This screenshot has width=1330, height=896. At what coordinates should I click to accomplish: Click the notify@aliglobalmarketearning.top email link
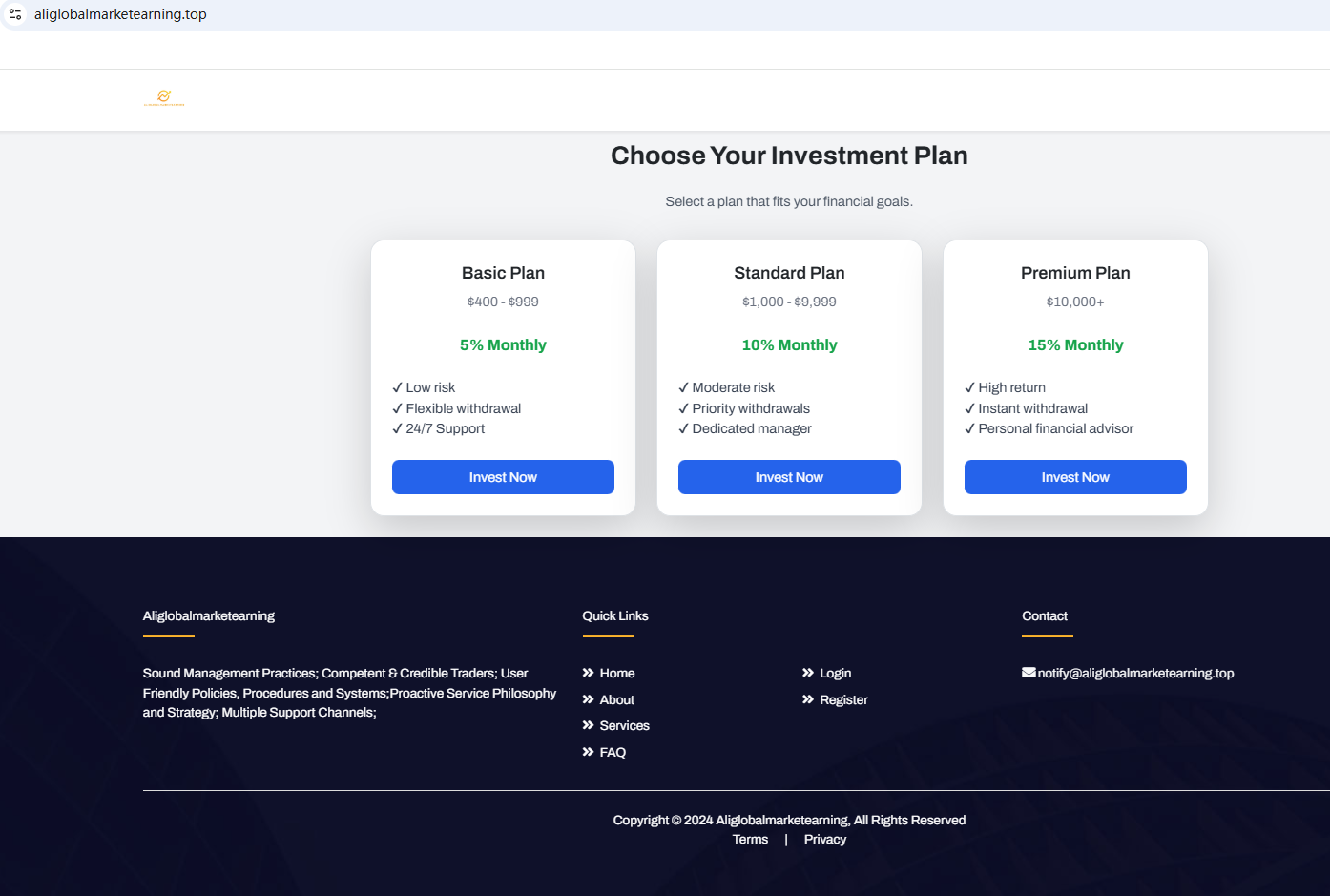(x=1135, y=673)
